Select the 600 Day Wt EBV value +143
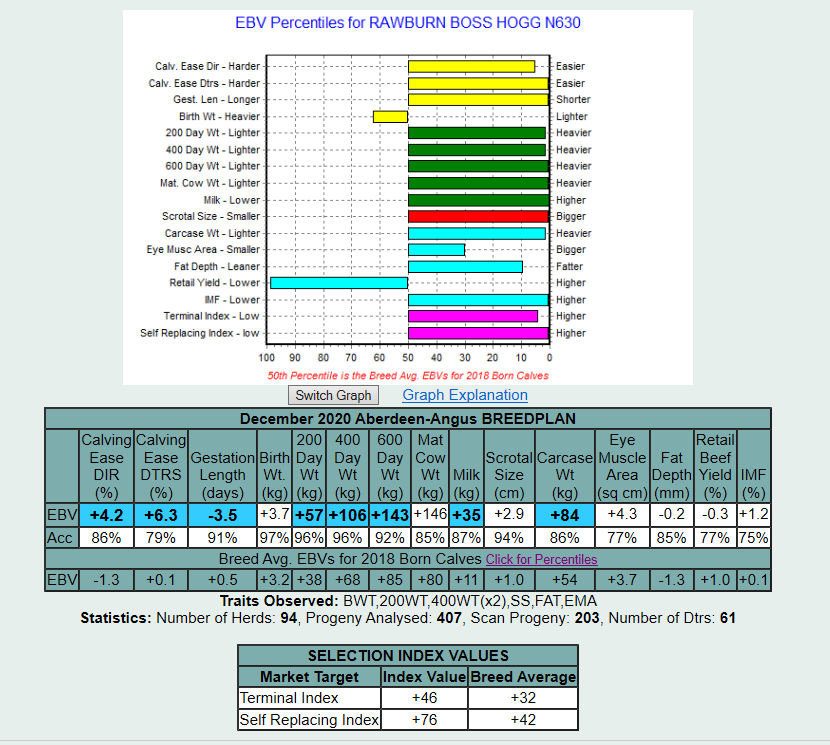 (391, 514)
